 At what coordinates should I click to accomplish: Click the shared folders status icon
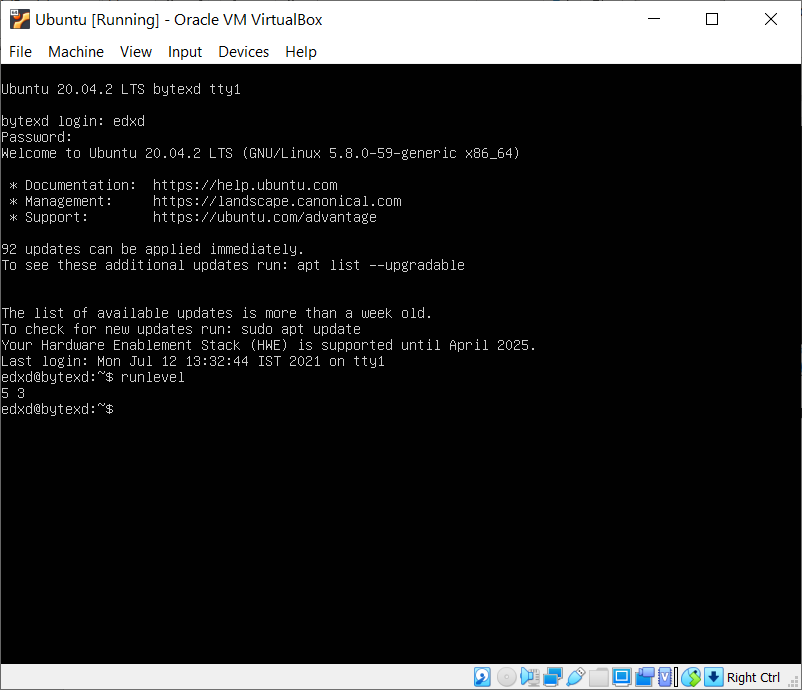pos(598,677)
